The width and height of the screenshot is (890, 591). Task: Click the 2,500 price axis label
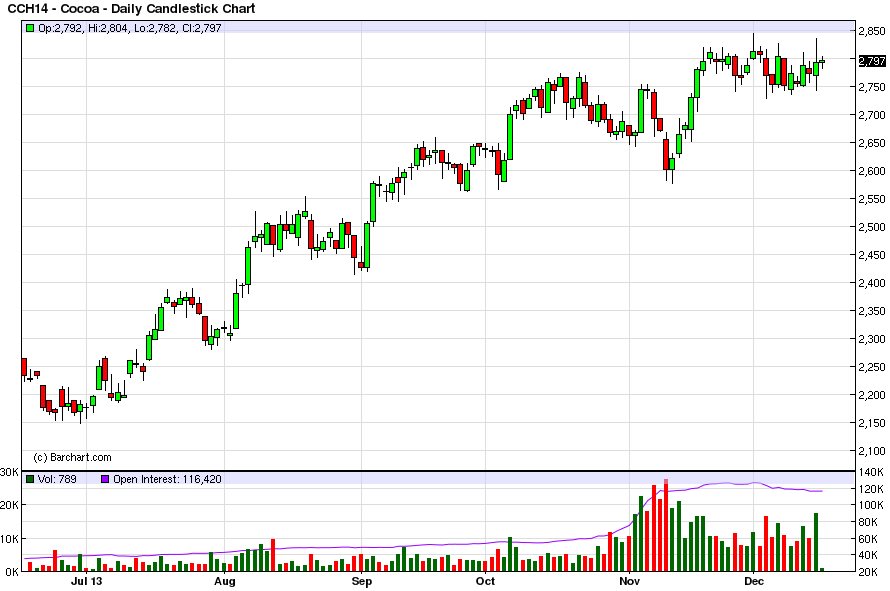(x=872, y=227)
